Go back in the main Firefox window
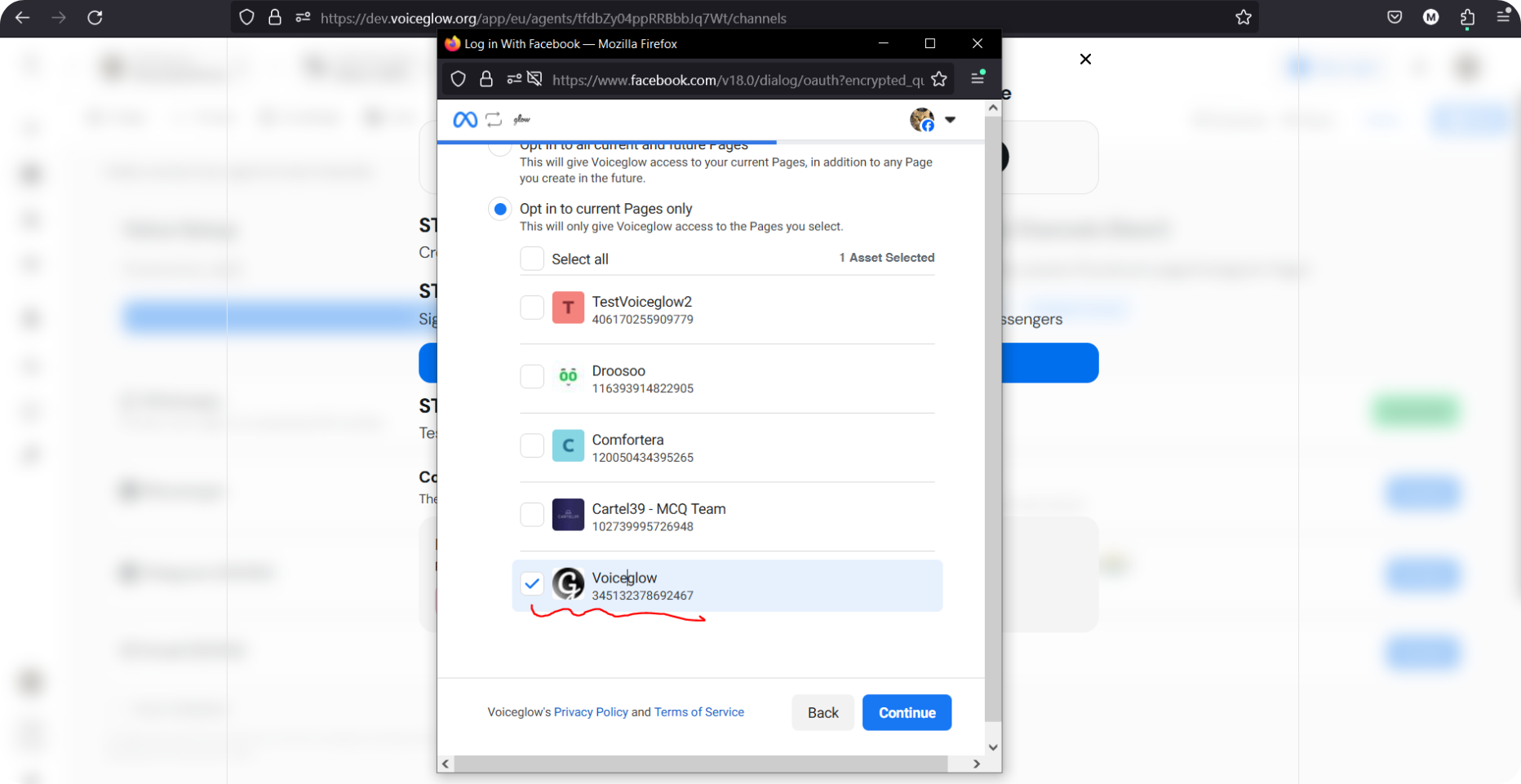This screenshot has width=1521, height=784. 22,17
